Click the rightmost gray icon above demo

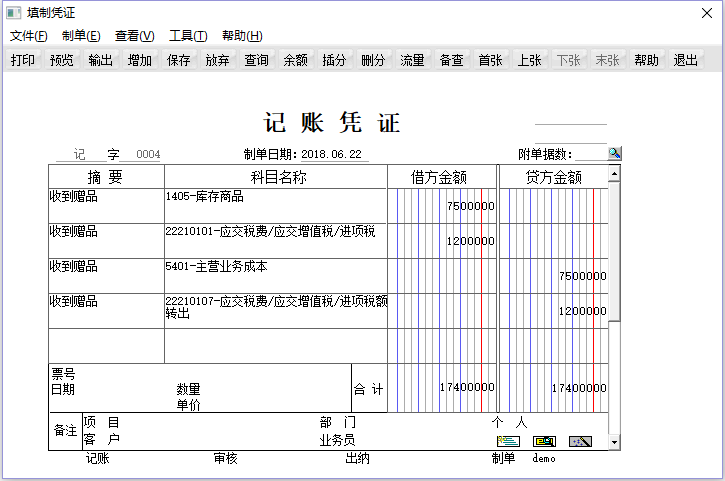coord(580,441)
